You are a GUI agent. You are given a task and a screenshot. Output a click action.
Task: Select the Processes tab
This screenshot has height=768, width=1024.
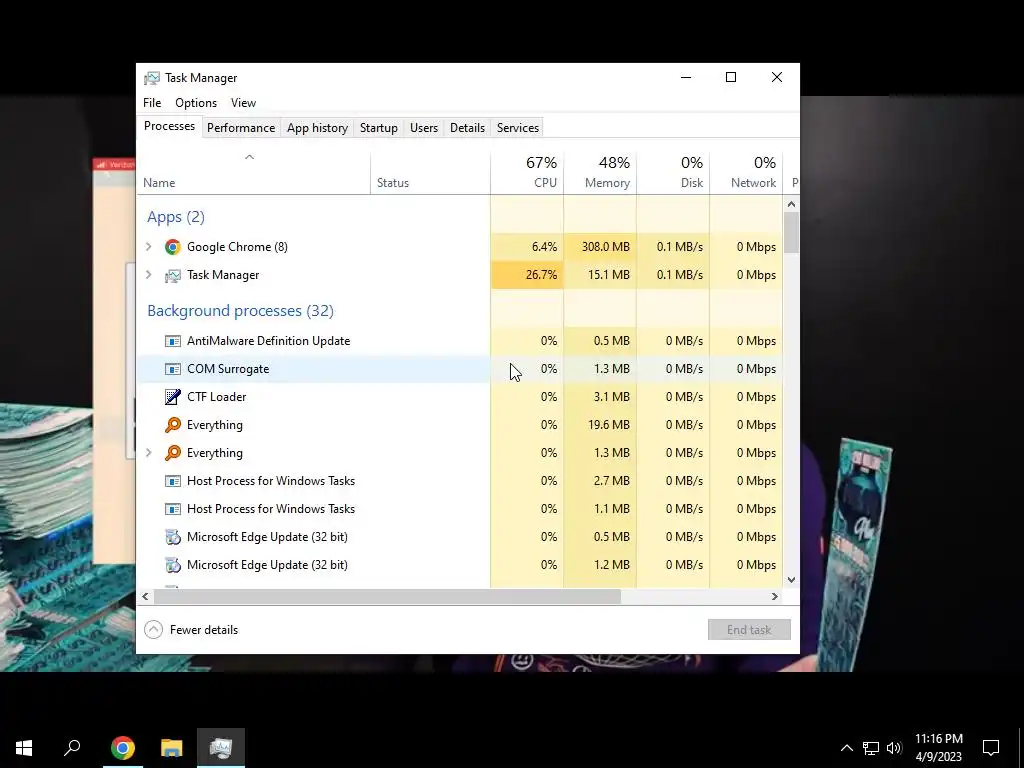tap(169, 127)
